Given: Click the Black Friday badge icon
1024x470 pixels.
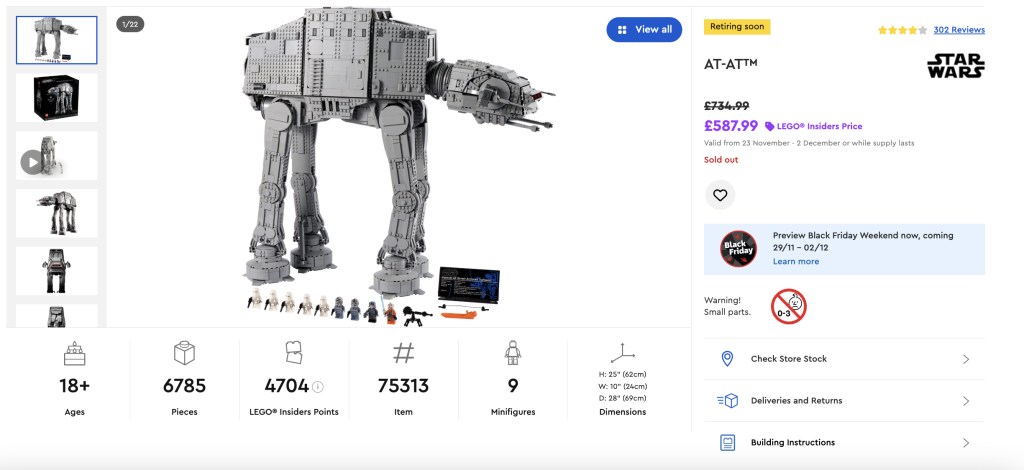Looking at the screenshot, I should coord(738,249).
